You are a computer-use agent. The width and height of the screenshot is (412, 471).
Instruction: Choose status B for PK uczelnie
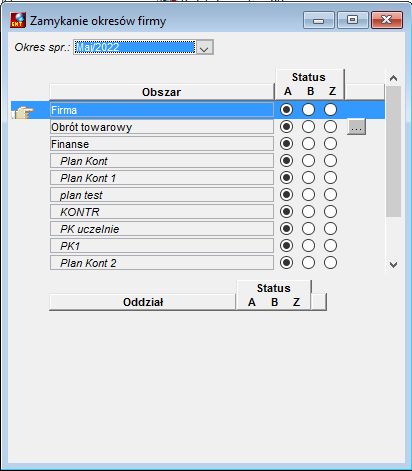[x=308, y=229]
